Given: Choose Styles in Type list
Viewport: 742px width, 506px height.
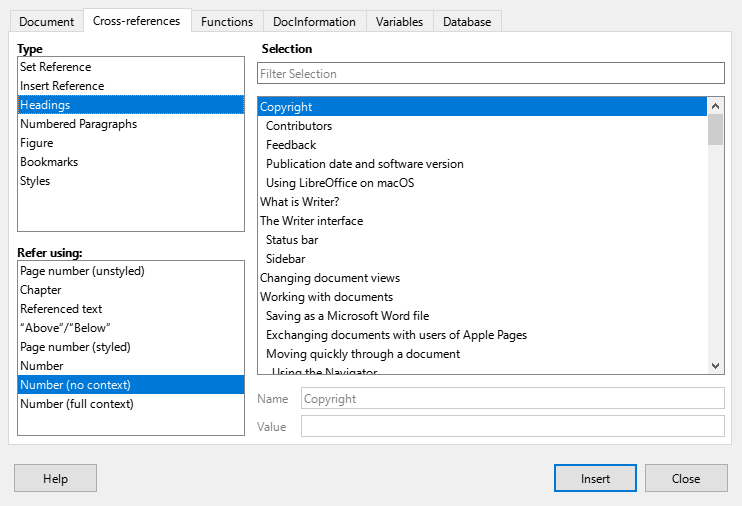Looking at the screenshot, I should (131, 181).
